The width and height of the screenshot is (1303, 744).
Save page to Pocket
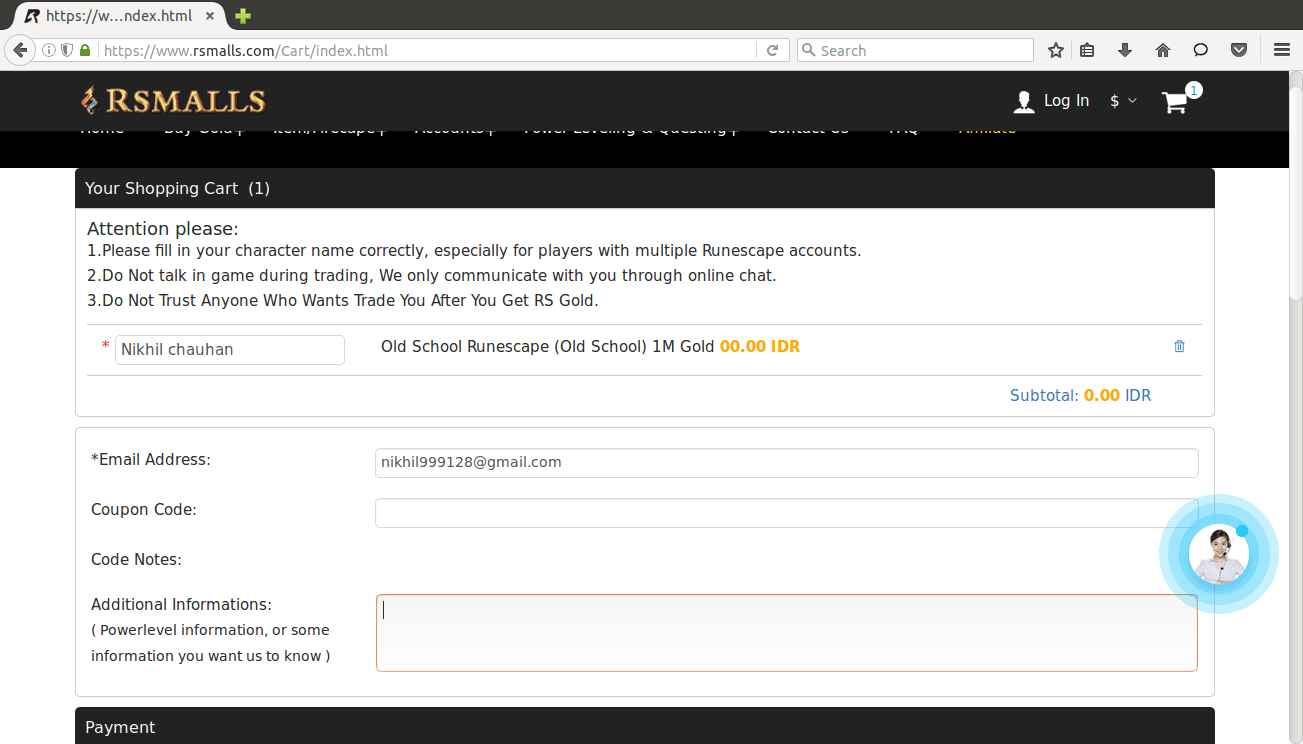pyautogui.click(x=1239, y=49)
